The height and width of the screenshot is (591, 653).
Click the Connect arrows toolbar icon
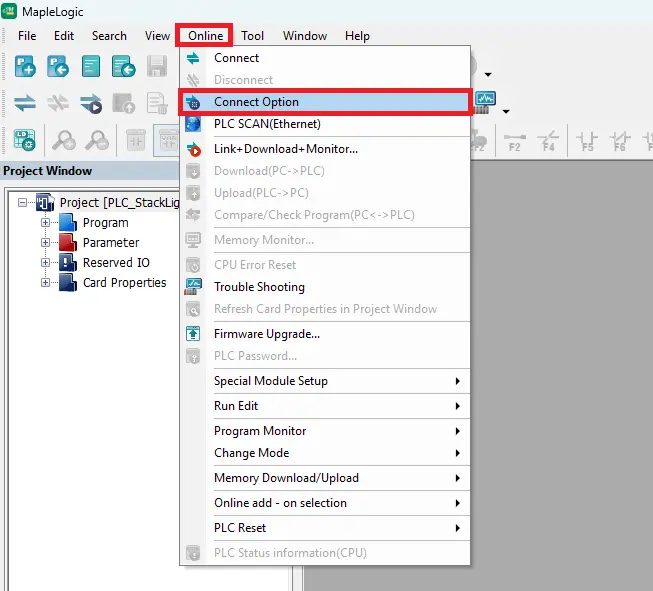[25, 103]
